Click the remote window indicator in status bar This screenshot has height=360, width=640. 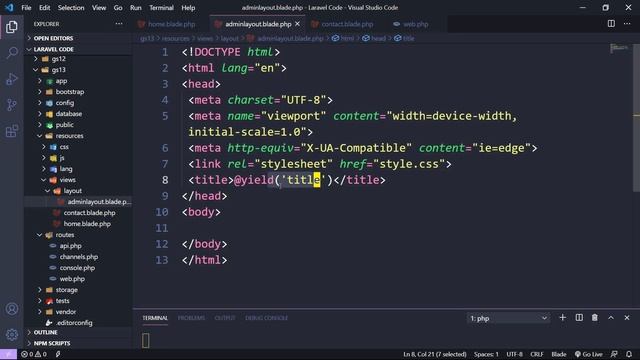click(x=8, y=354)
